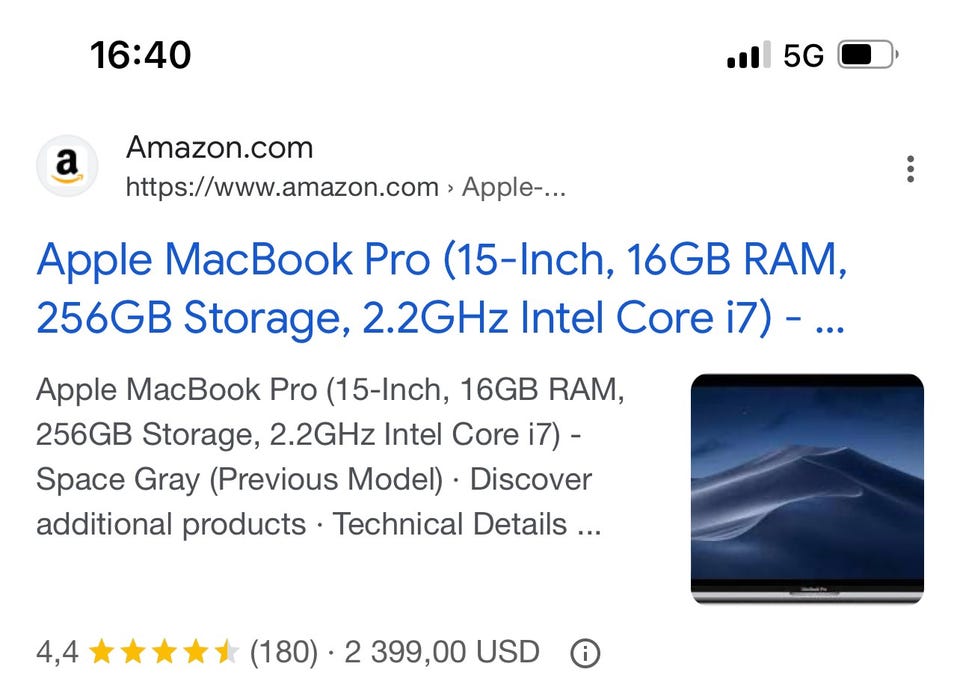Tap the yellow star rating icons
Viewport: 960px width, 699px height.
pyautogui.click(x=164, y=654)
